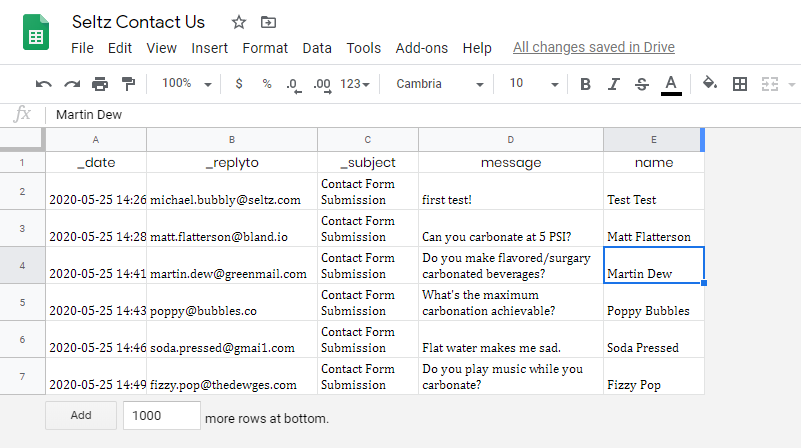Decrease decimal places
The width and height of the screenshot is (801, 448).
(294, 84)
